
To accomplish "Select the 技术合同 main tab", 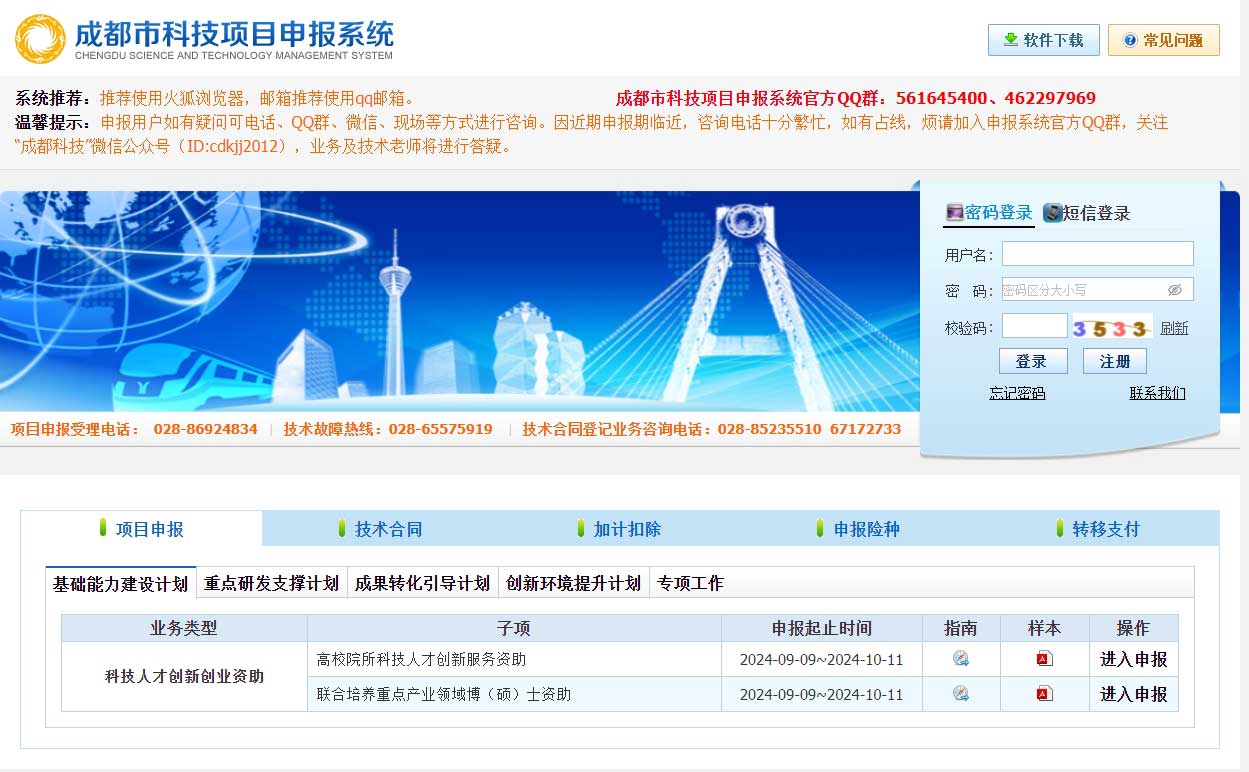I will (x=380, y=529).
